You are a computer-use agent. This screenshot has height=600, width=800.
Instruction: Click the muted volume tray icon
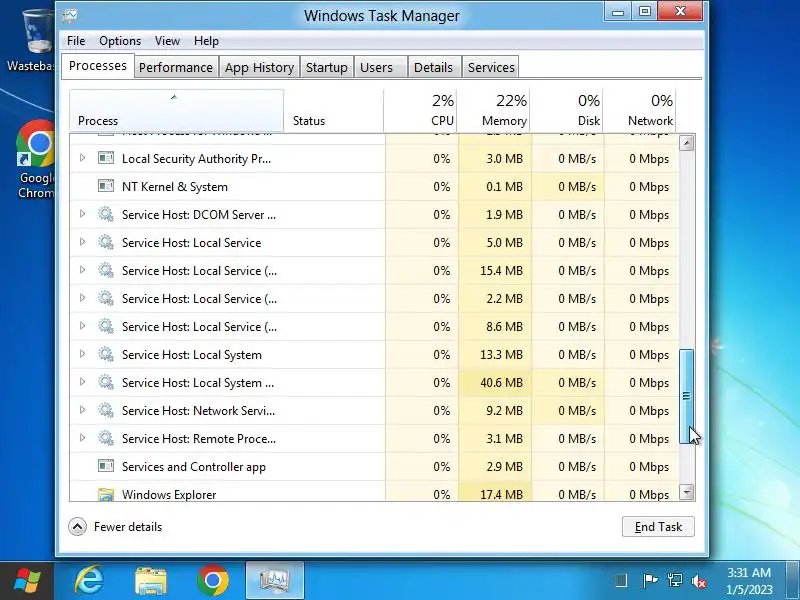[x=698, y=581]
